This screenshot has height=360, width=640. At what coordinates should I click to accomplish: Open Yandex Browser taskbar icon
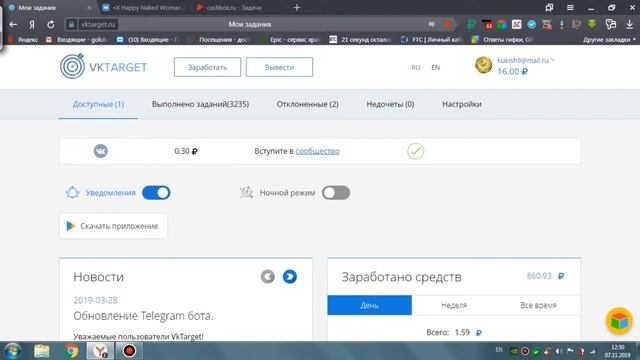[100, 351]
